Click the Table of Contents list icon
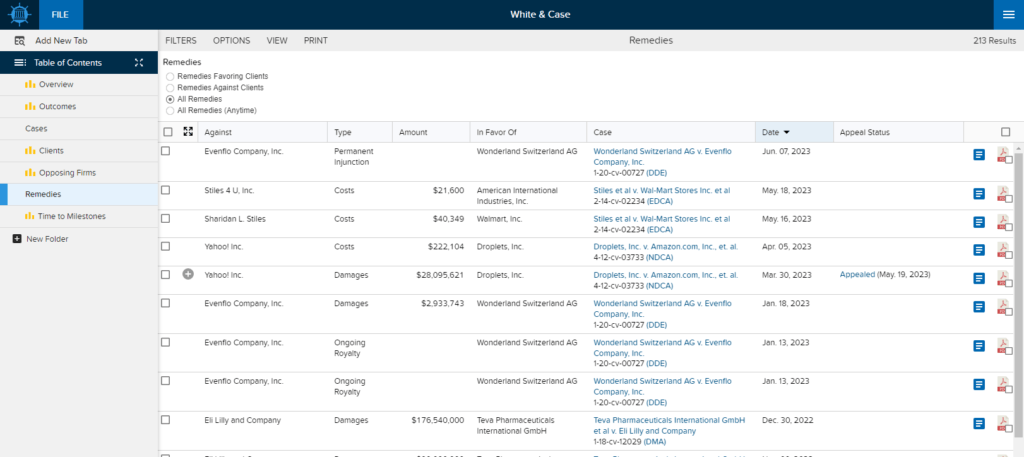The image size is (1024, 457). coord(20,63)
